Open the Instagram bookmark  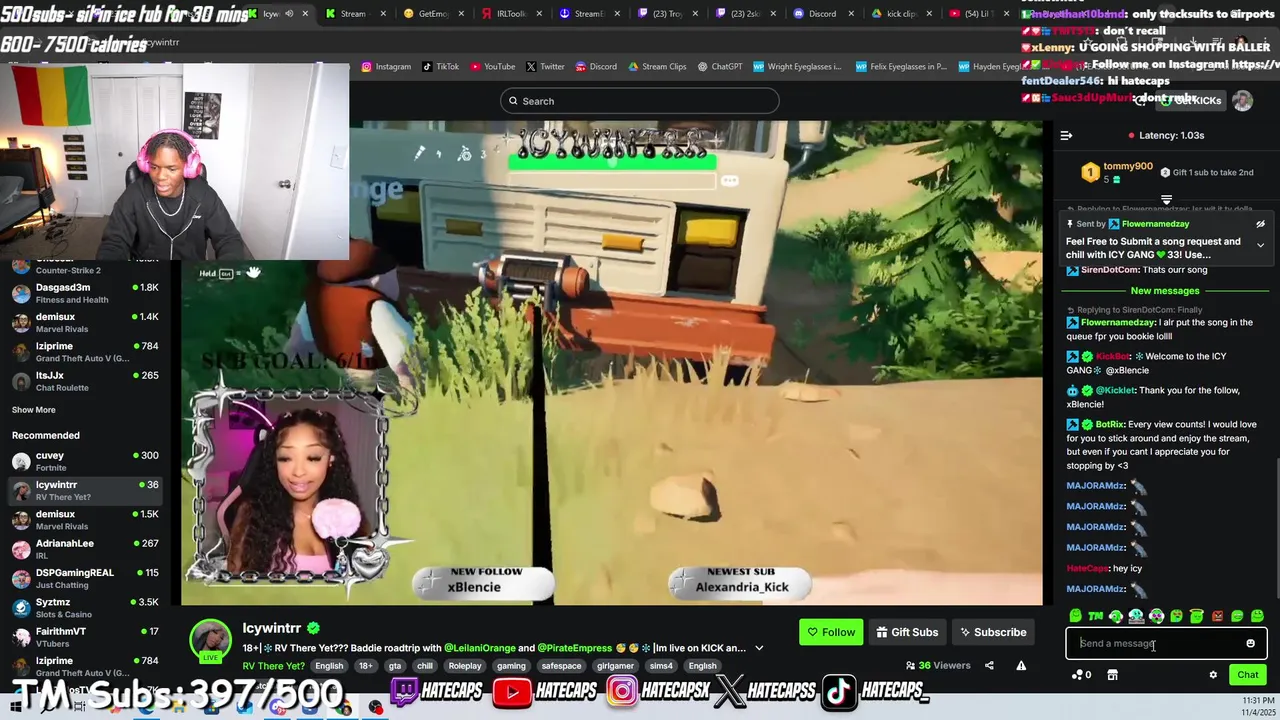point(386,67)
